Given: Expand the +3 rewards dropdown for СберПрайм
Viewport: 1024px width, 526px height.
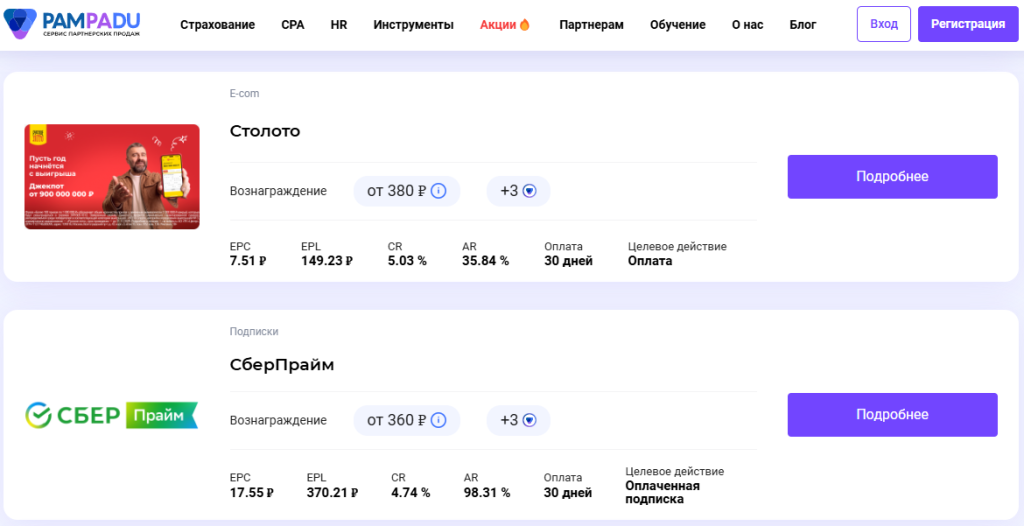Looking at the screenshot, I should tap(519, 420).
